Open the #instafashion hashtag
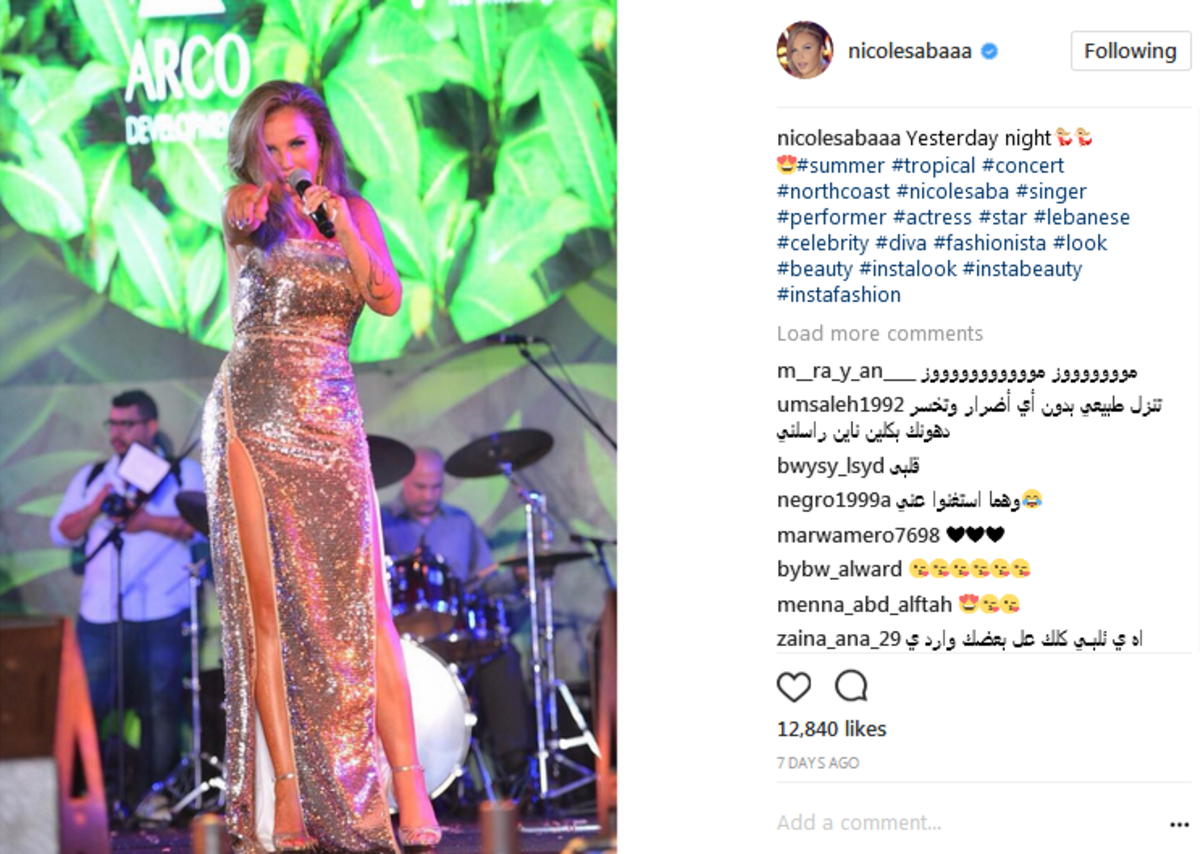This screenshot has height=854, width=1200. coord(839,296)
